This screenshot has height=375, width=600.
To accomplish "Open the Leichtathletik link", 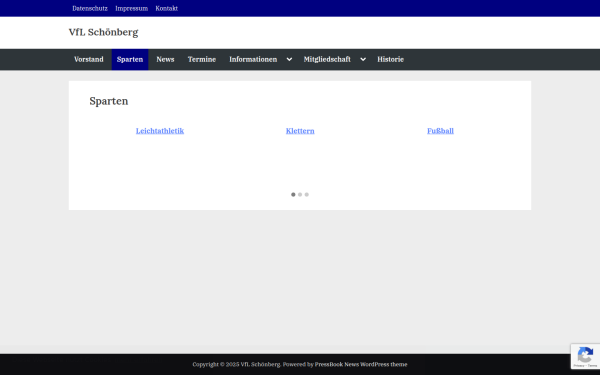I will [x=160, y=131].
